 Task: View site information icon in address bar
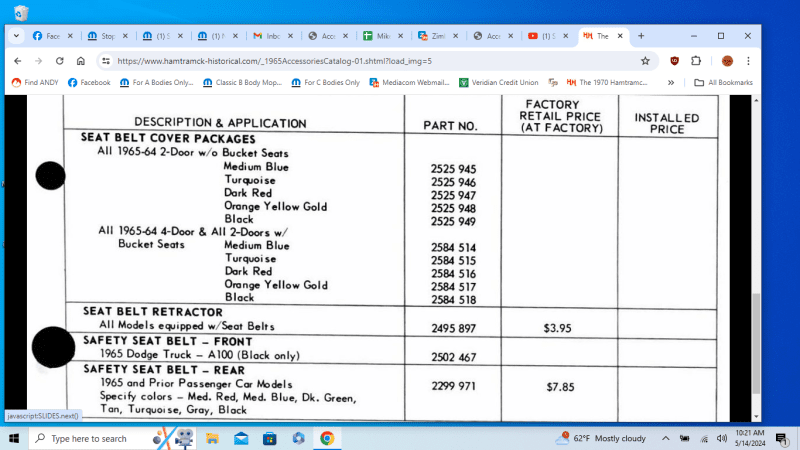pos(106,61)
